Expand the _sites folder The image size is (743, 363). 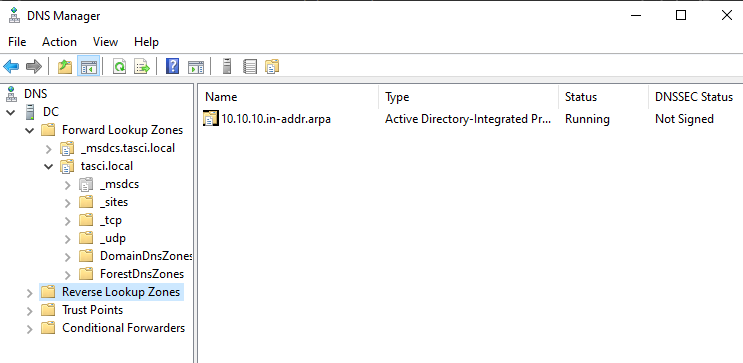point(68,203)
